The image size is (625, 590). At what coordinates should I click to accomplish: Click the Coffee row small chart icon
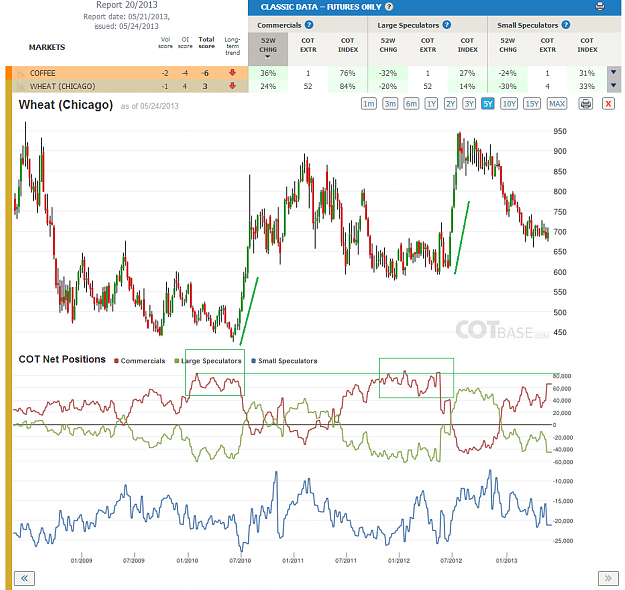[x=21, y=73]
